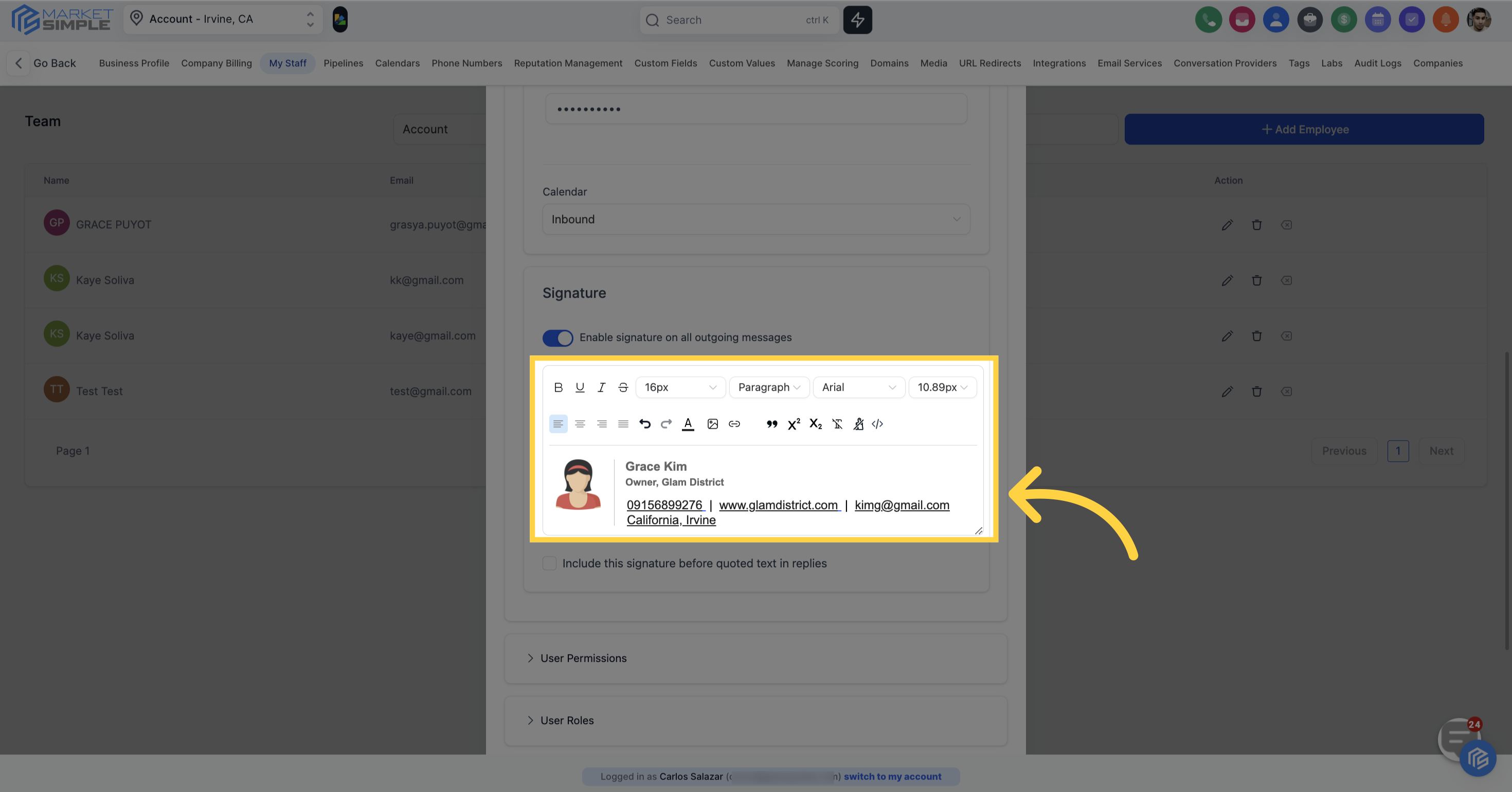This screenshot has width=1512, height=792.
Task: Switch to the Pipelines tab
Action: point(343,63)
